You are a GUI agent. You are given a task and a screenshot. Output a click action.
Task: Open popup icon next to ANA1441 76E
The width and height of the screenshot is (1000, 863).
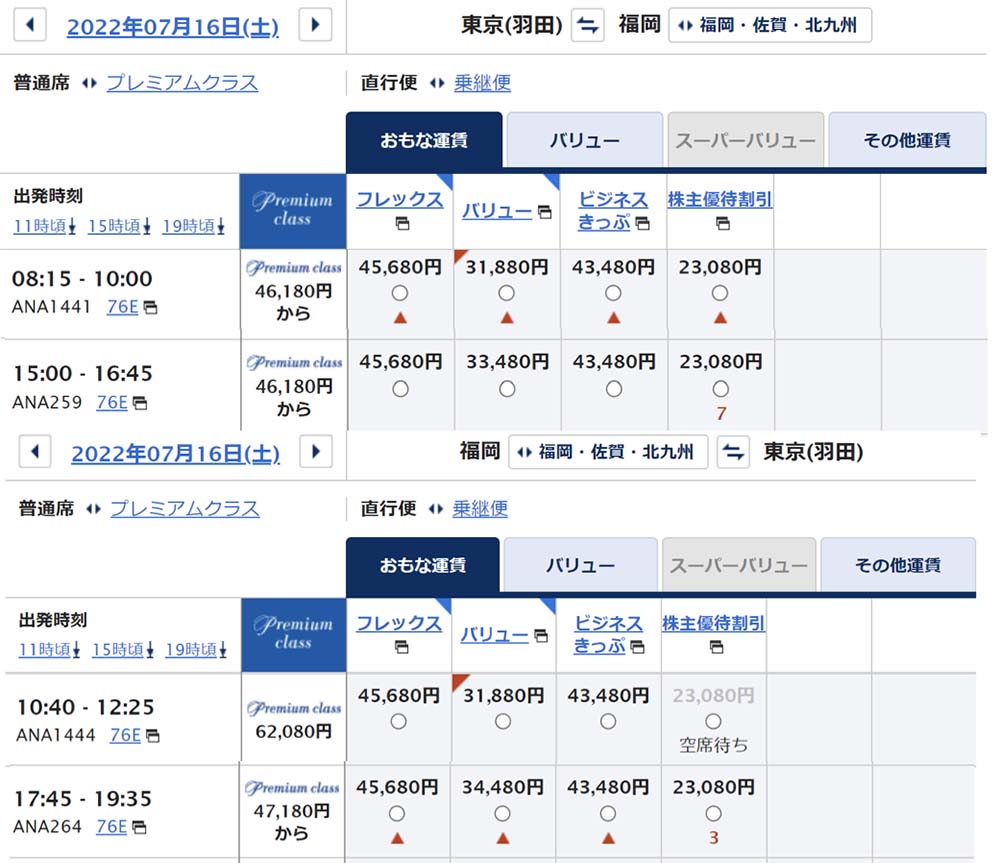pyautogui.click(x=151, y=308)
